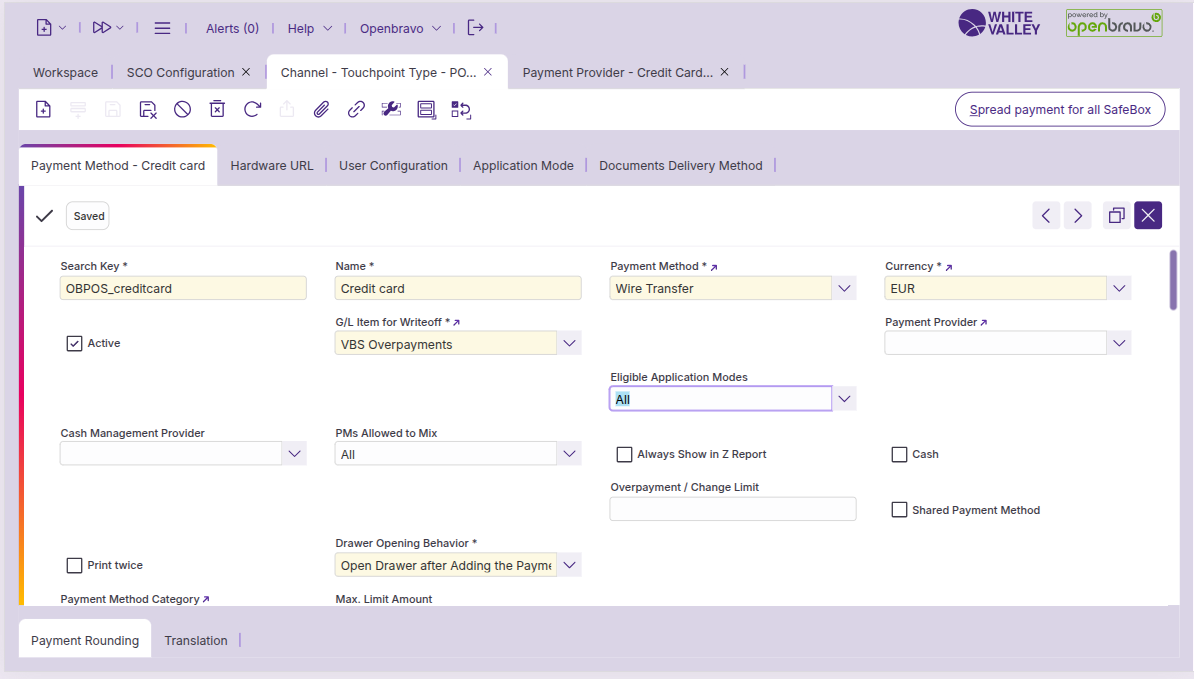The height and width of the screenshot is (679, 1194).
Task: Switch to the Hardware URL tab
Action: pos(271,166)
